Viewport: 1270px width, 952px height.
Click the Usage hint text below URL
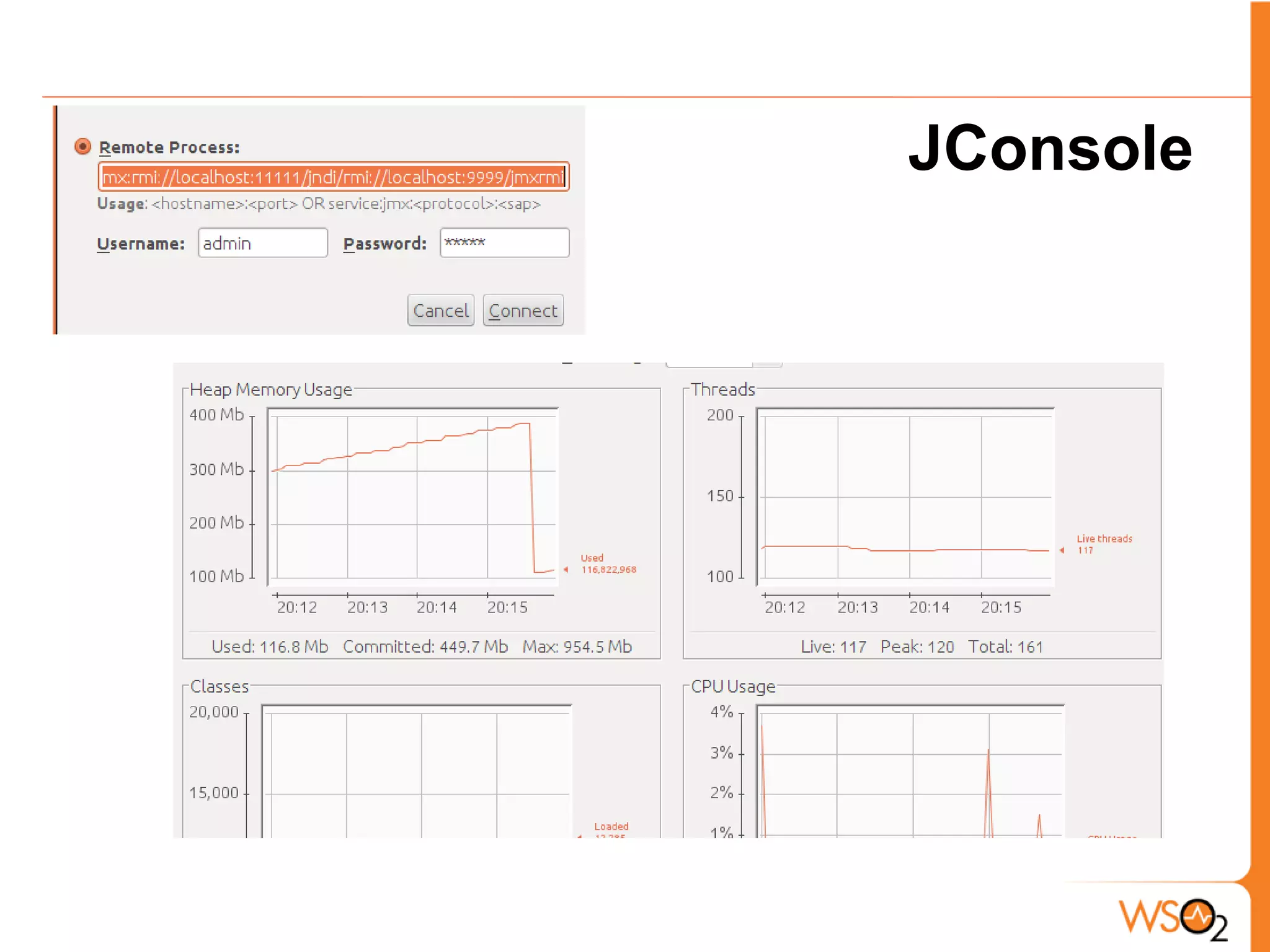(x=319, y=204)
